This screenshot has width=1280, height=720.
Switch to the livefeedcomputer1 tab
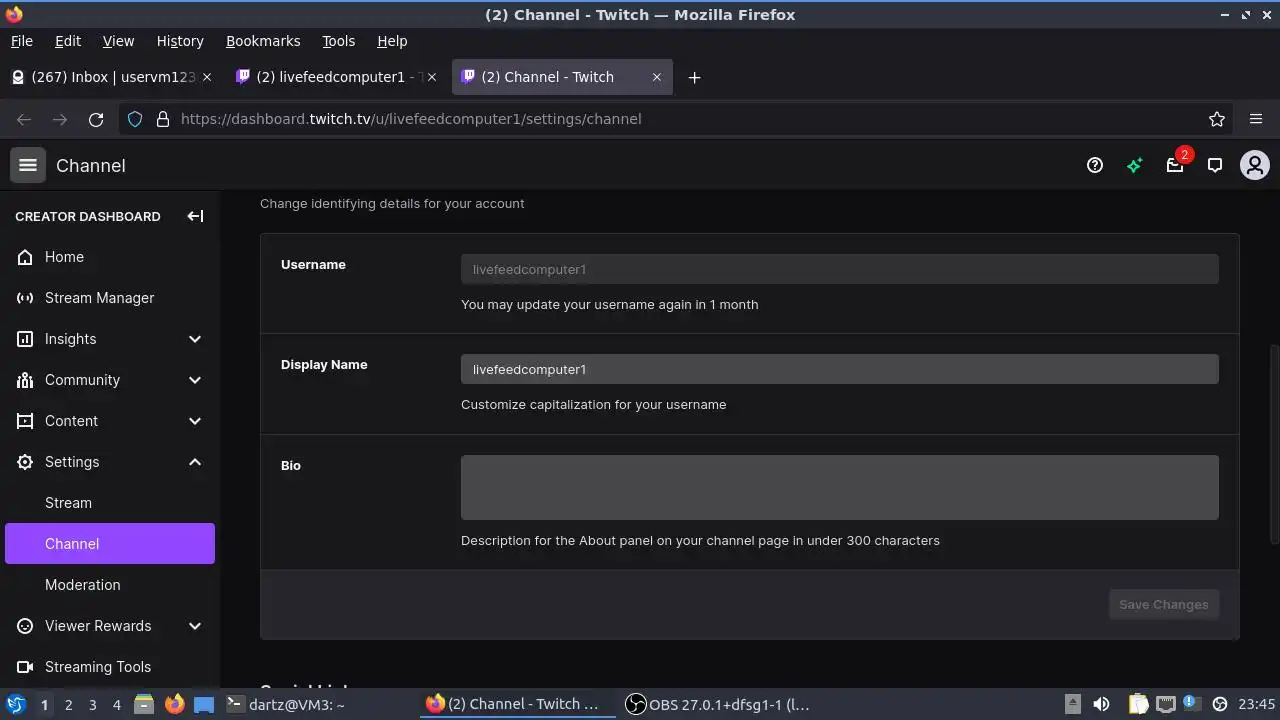point(337,77)
